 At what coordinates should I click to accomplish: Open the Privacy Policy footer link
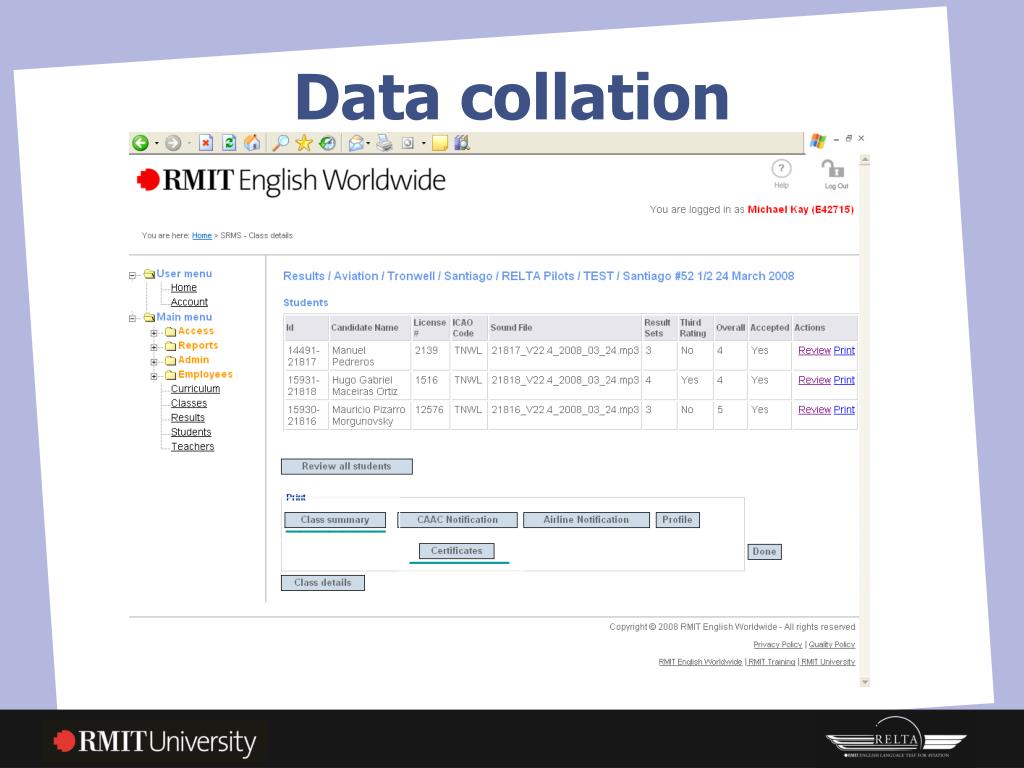pos(778,645)
